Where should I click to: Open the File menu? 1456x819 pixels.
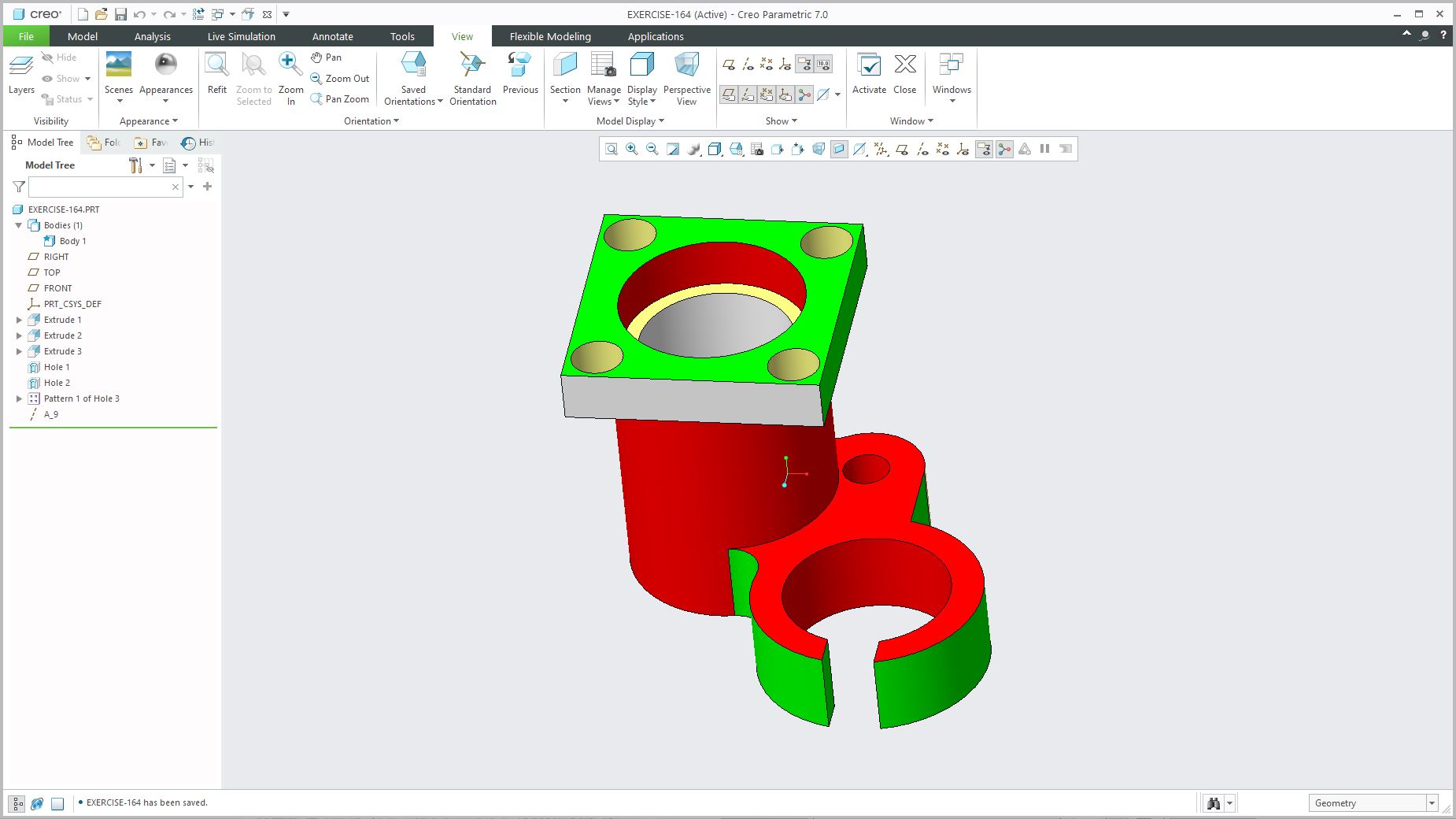(x=26, y=36)
